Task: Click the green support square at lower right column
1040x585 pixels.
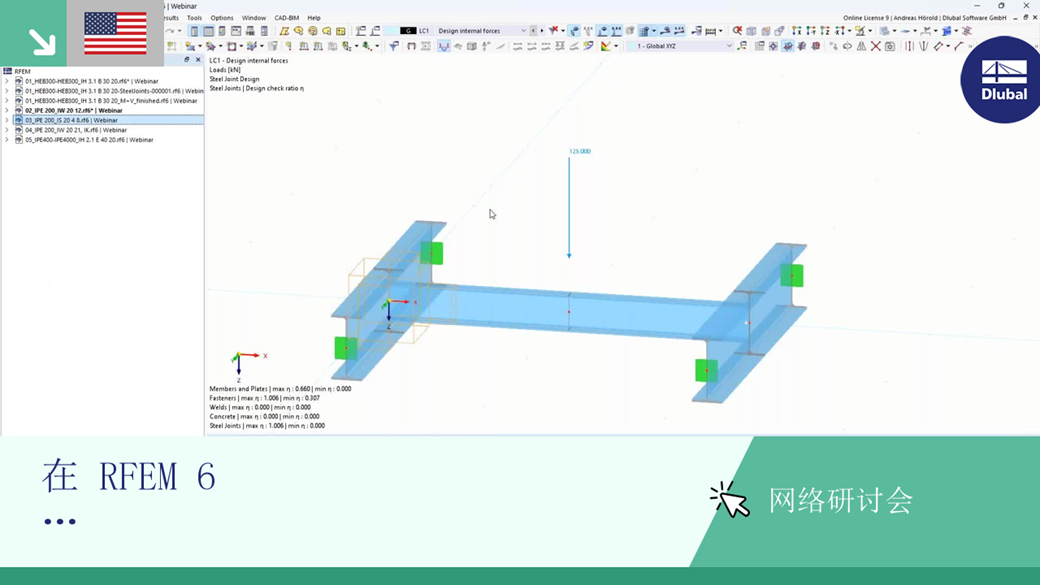Action: click(x=706, y=370)
